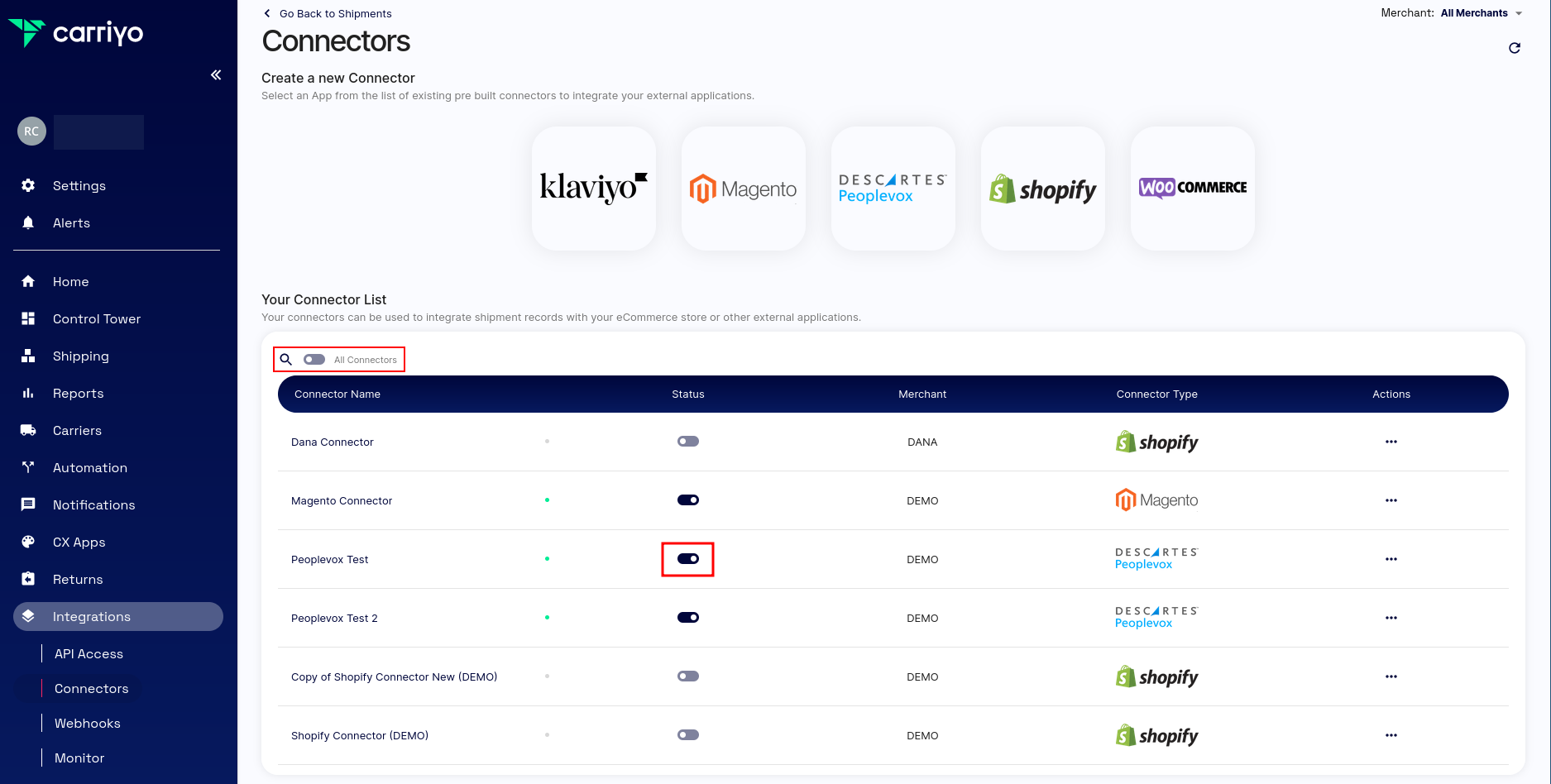Open actions menu for Dana Connector
The height and width of the screenshot is (784, 1551).
(1391, 442)
